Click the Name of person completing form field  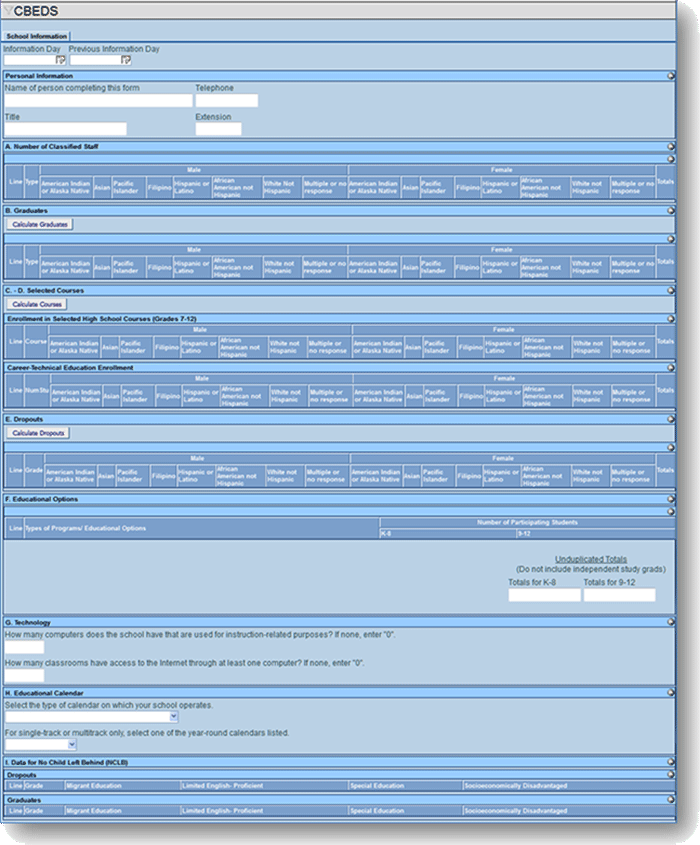tap(99, 100)
